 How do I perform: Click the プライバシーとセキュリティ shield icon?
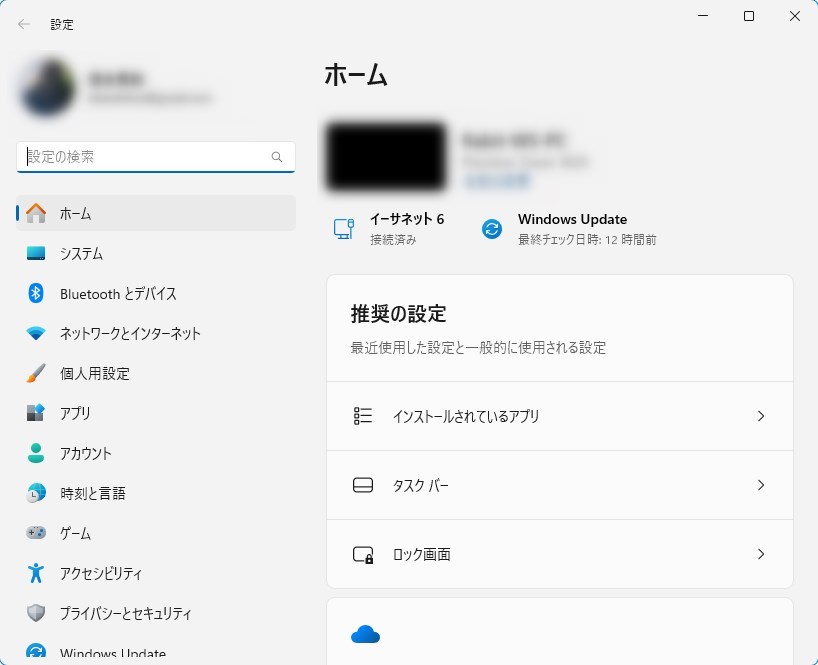[x=36, y=613]
